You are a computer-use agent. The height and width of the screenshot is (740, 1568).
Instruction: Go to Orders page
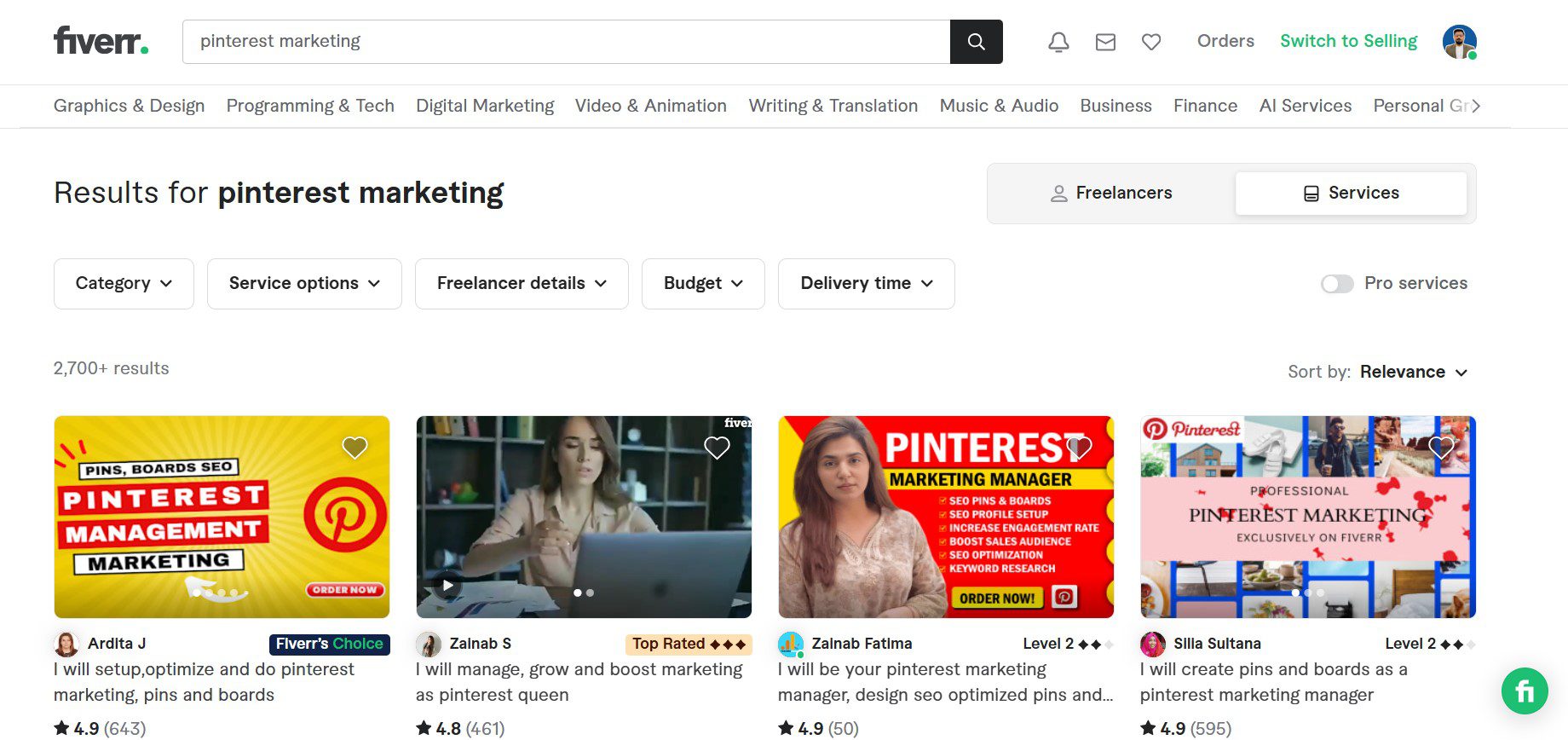coord(1225,41)
